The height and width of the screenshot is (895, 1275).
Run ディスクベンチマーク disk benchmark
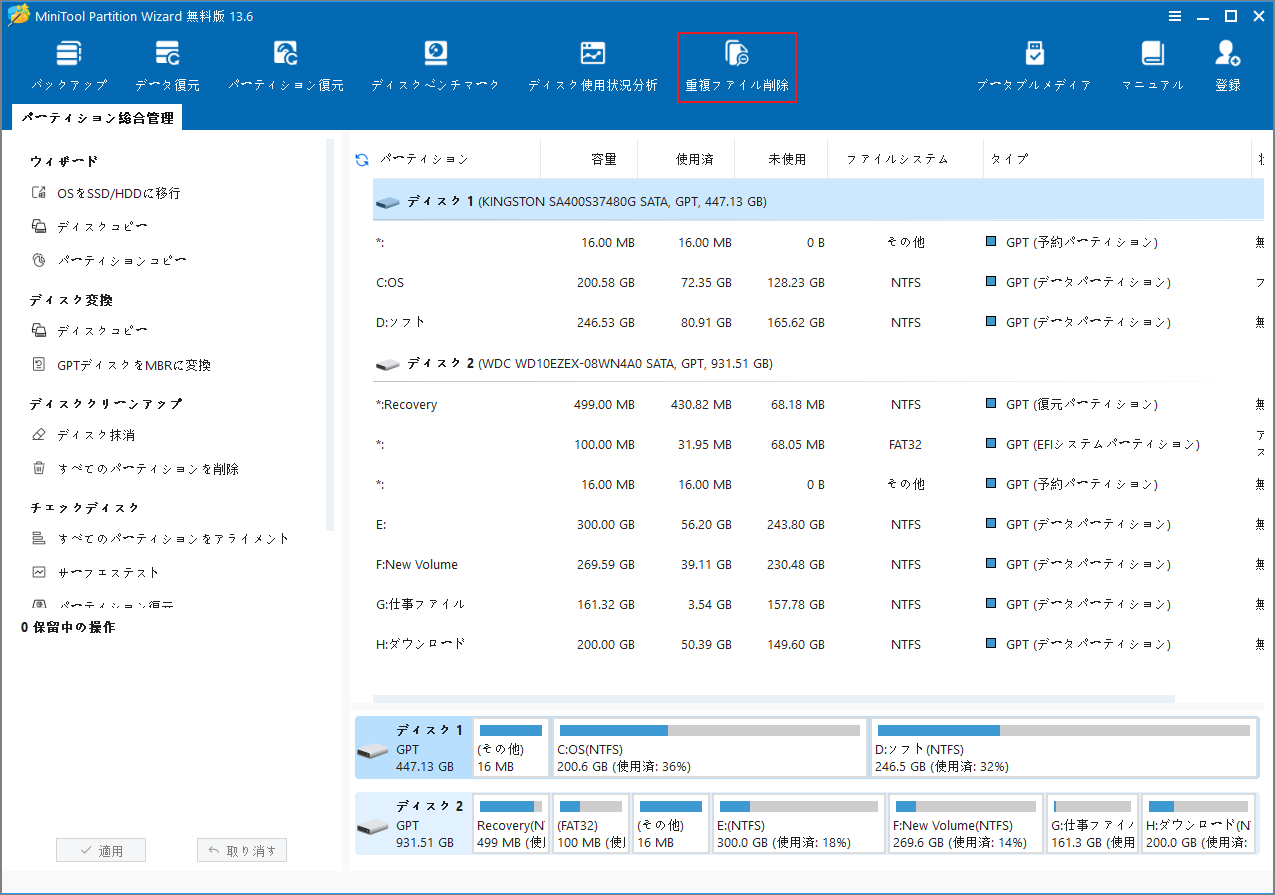coord(434,62)
